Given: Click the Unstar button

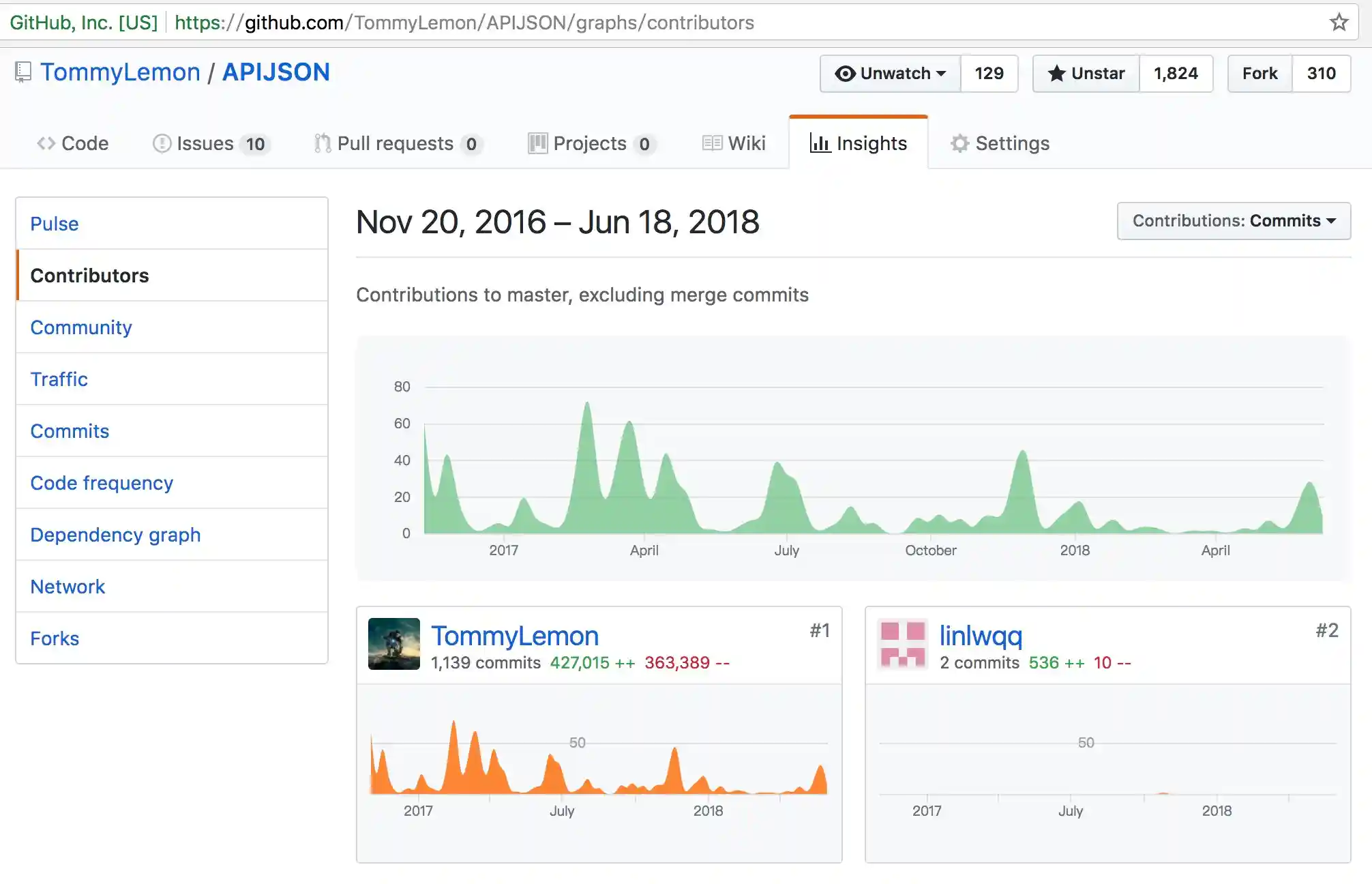Looking at the screenshot, I should click(x=1086, y=74).
